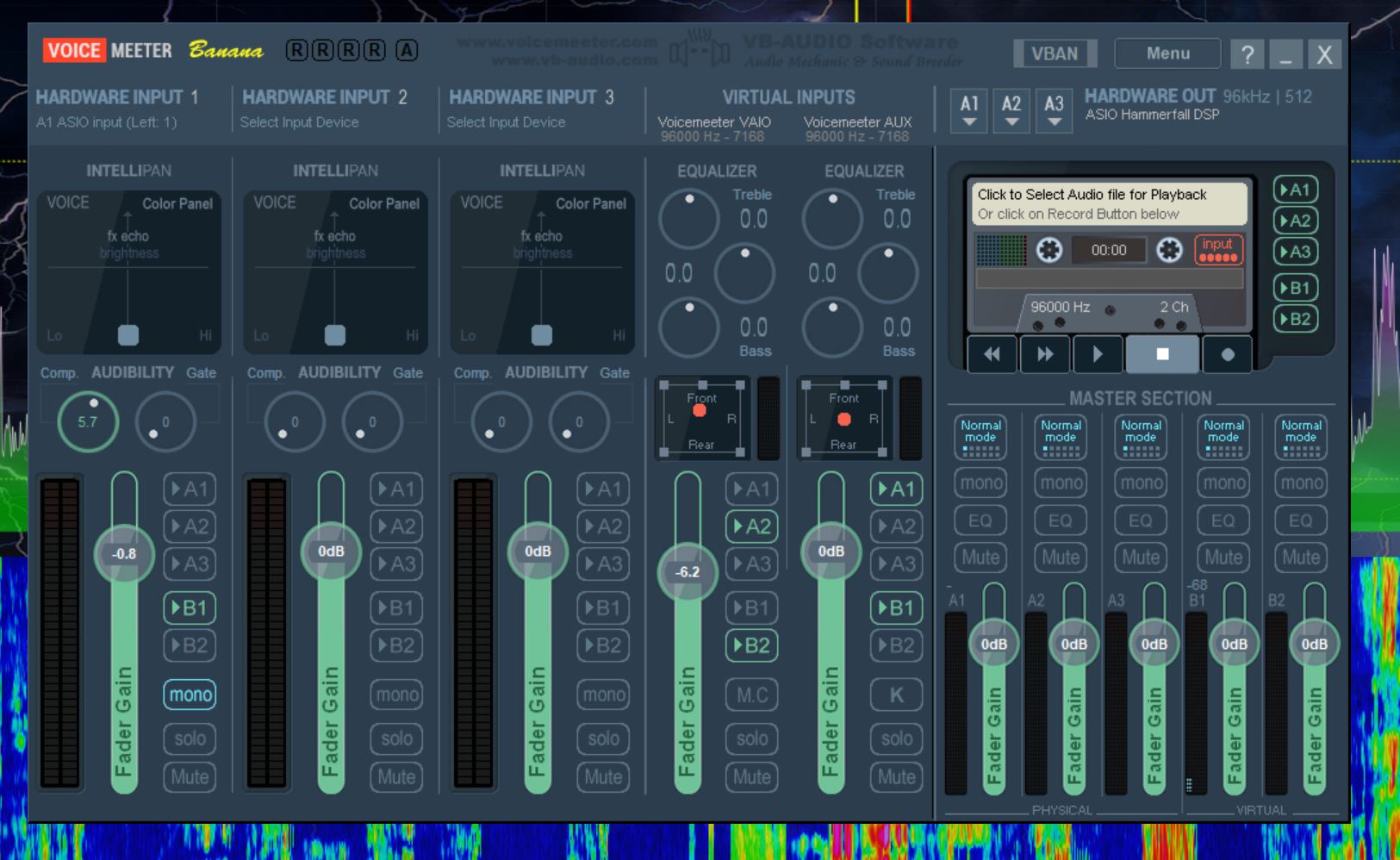This screenshot has width=1400, height=860.
Task: Route the recorder to A3 output
Action: (x=1295, y=252)
